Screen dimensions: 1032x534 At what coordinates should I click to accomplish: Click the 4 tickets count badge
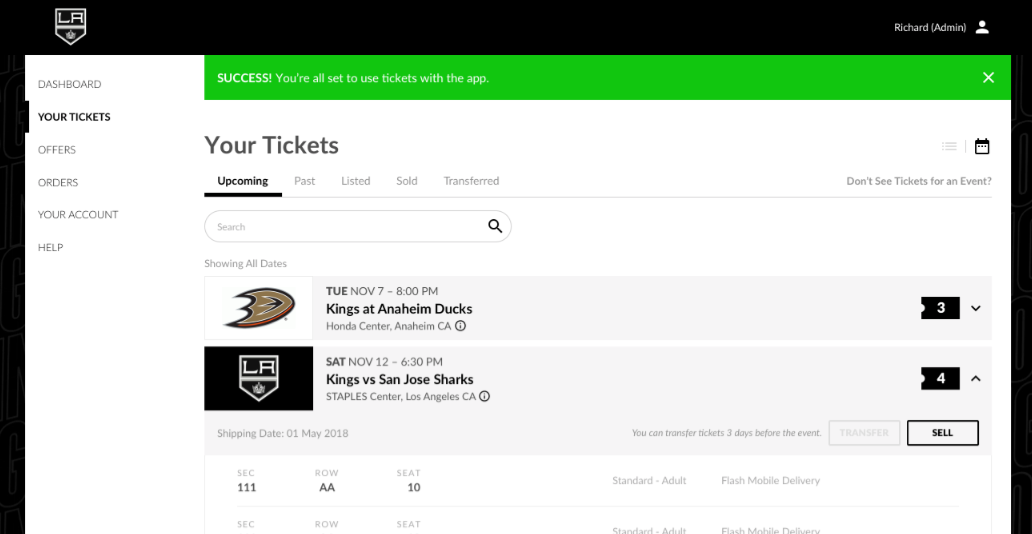click(940, 378)
